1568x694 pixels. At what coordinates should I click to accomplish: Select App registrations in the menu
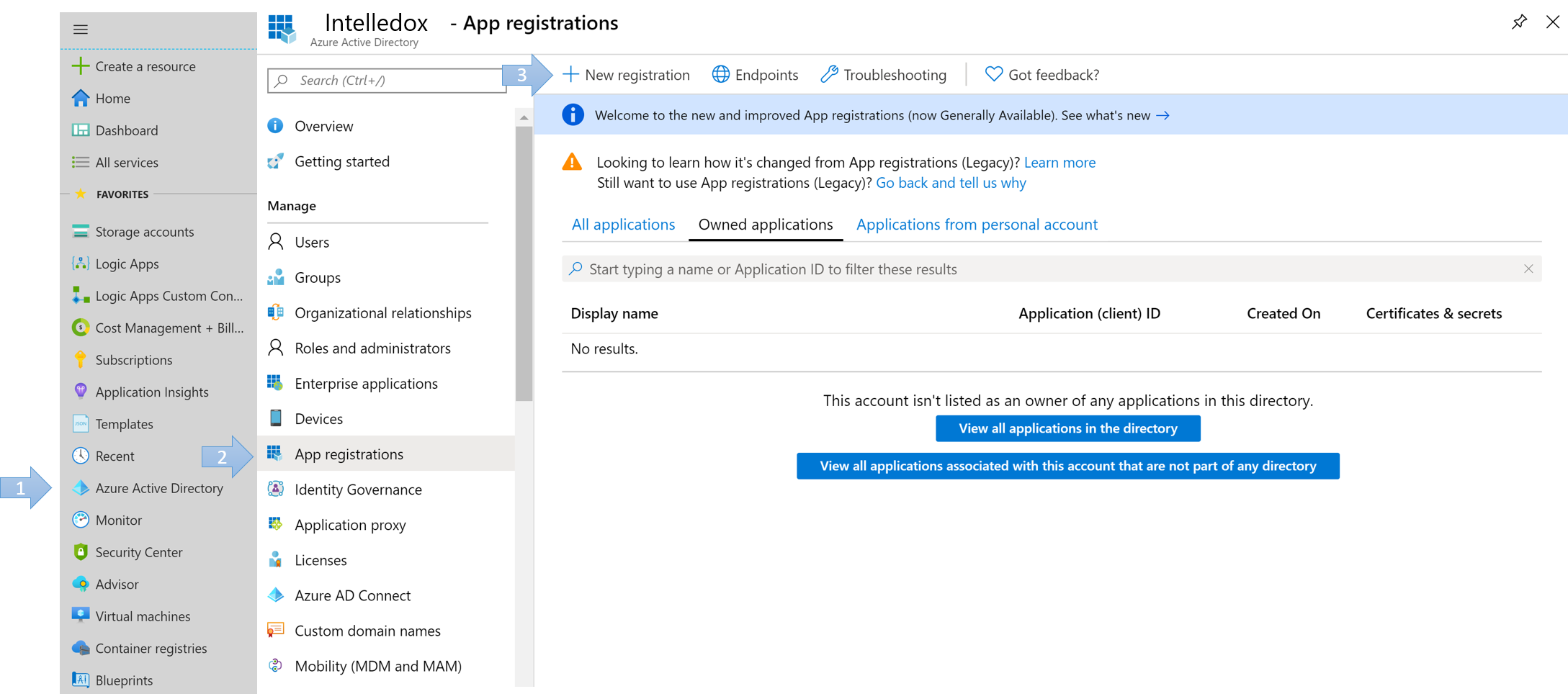[x=386, y=454]
